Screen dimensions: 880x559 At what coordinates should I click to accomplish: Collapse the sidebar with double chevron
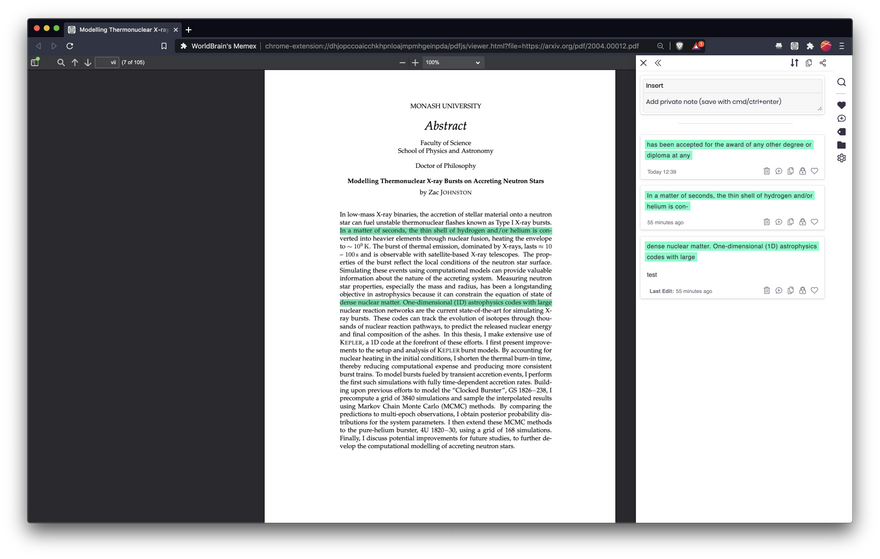(658, 63)
